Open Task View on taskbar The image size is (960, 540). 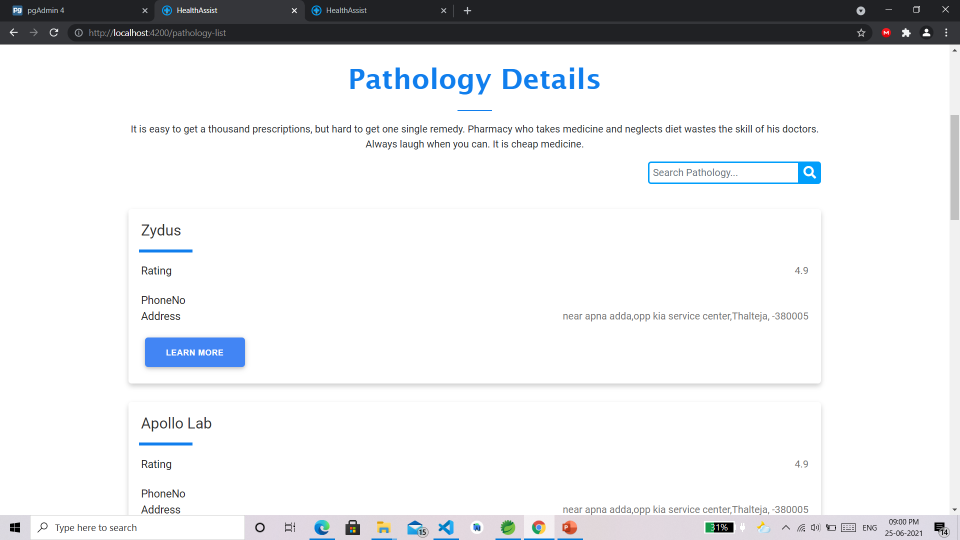[x=290, y=527]
